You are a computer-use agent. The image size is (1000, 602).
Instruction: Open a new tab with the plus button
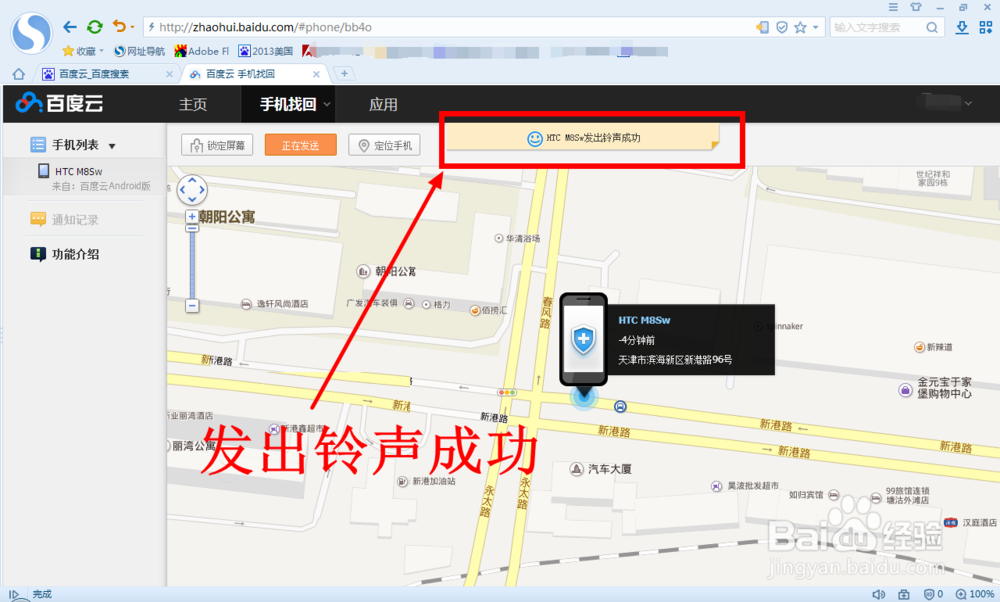tap(344, 73)
